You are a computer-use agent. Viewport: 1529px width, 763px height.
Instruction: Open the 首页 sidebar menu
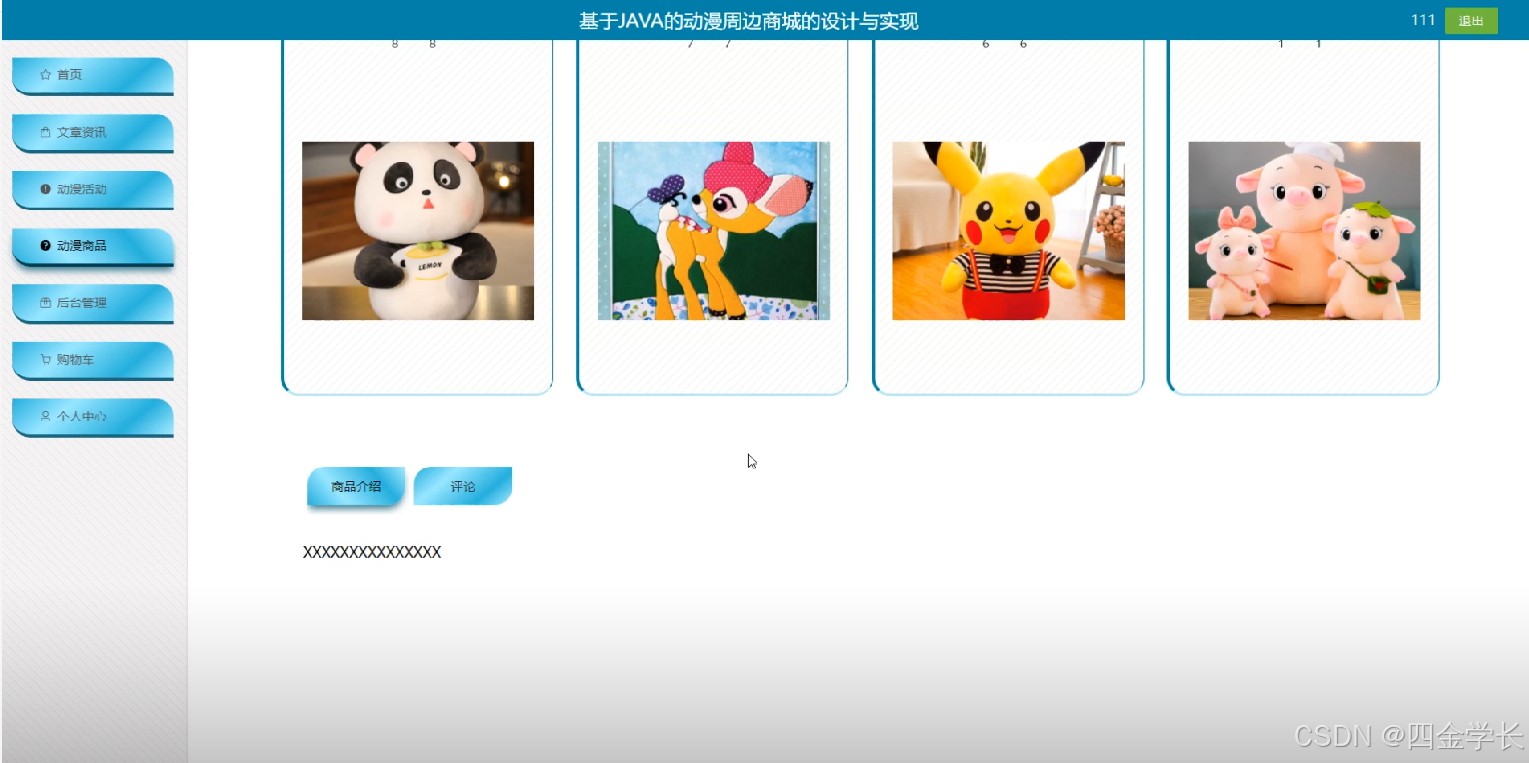coord(93,76)
